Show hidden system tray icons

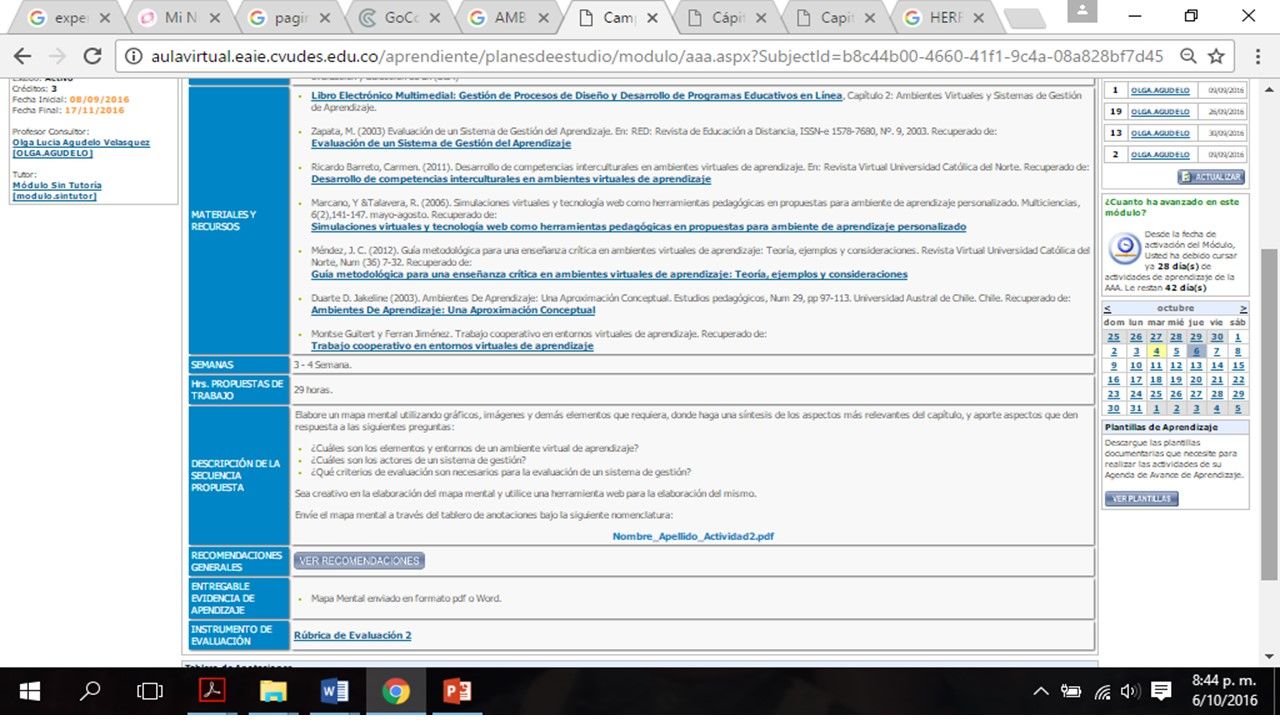tap(1041, 691)
